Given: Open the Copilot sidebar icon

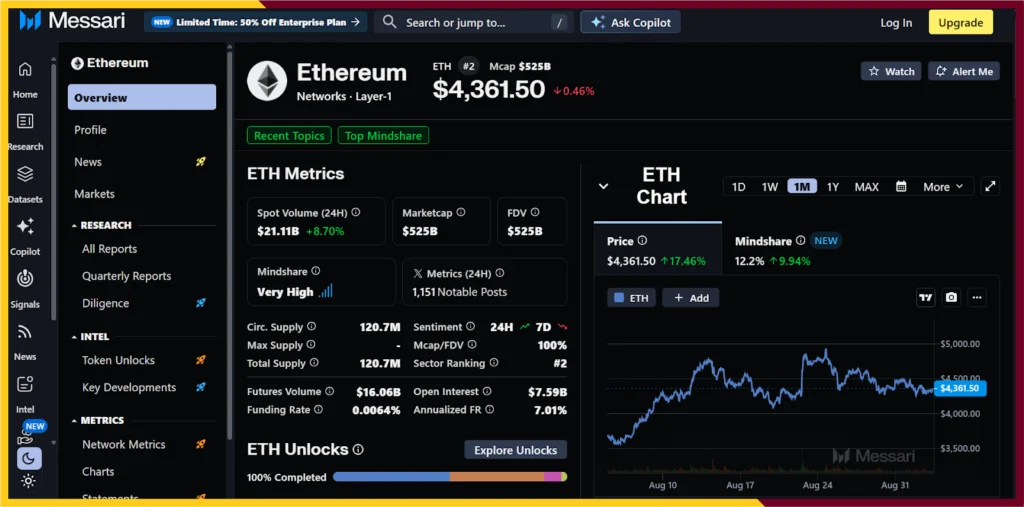Looking at the screenshot, I should [25, 236].
